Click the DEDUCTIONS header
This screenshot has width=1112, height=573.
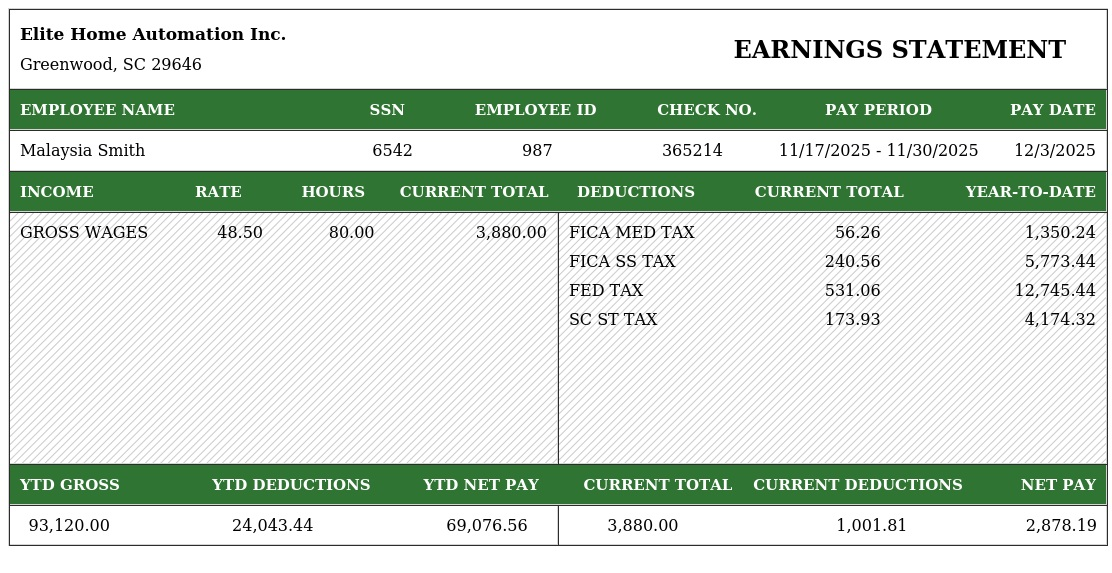pos(635,192)
